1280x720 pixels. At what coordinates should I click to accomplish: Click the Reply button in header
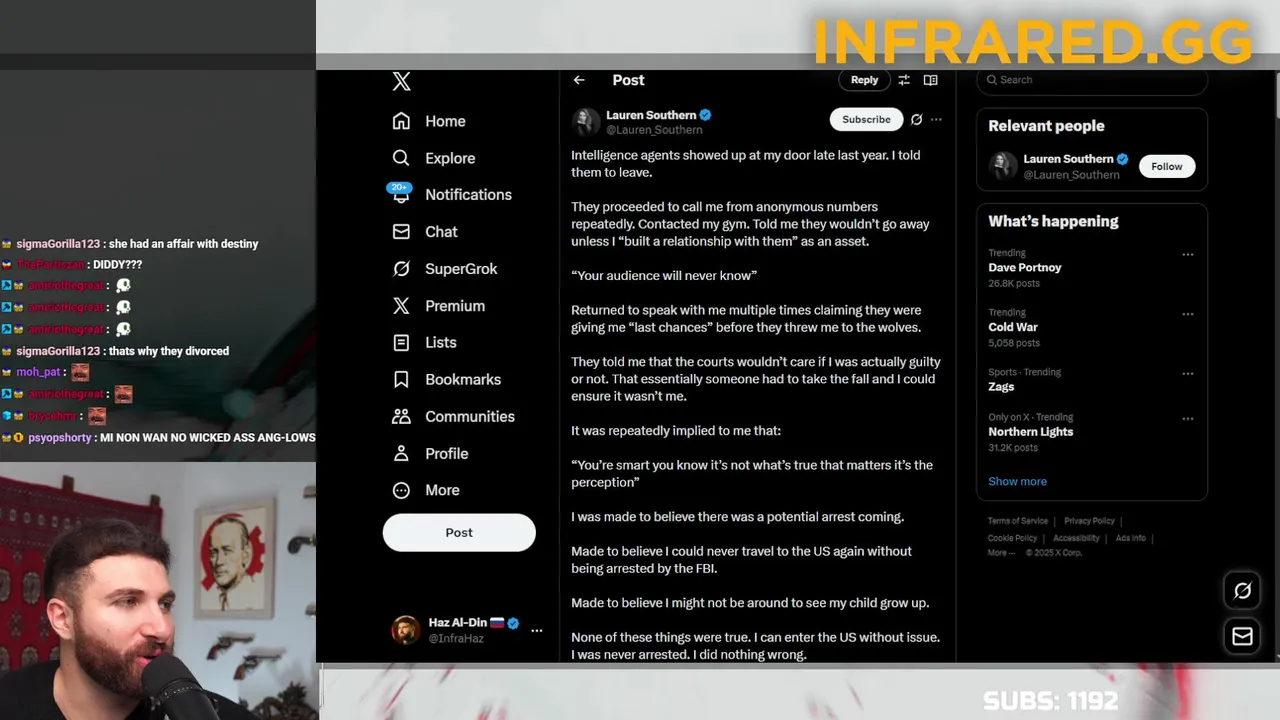(864, 80)
